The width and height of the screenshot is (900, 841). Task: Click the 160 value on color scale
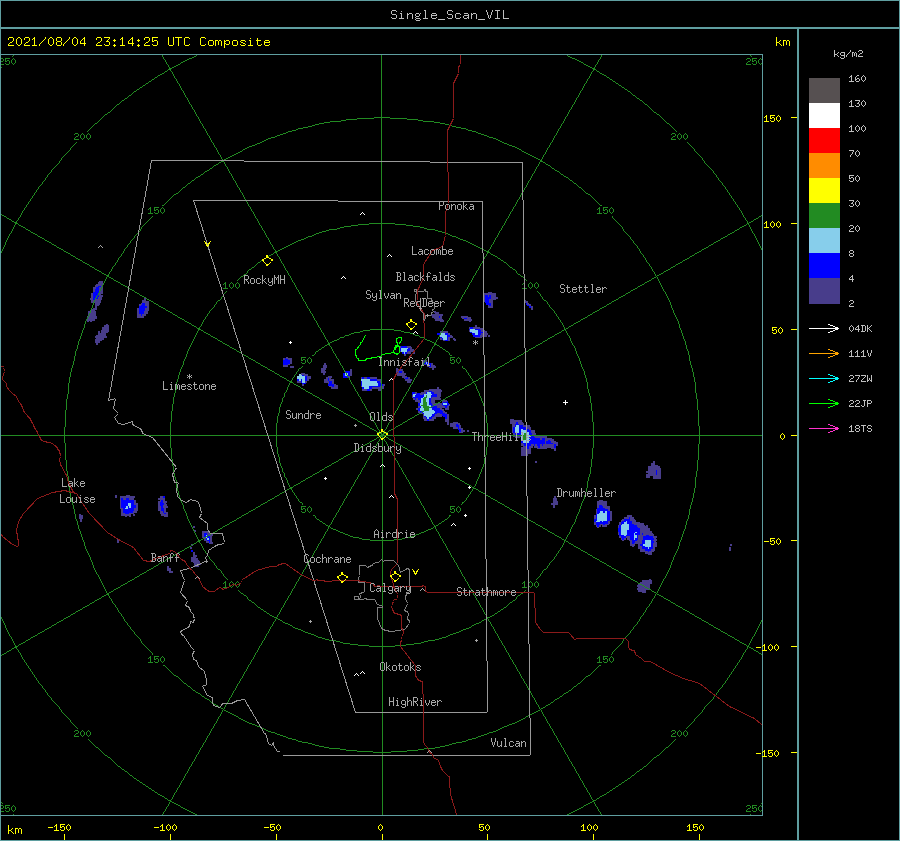click(x=858, y=79)
